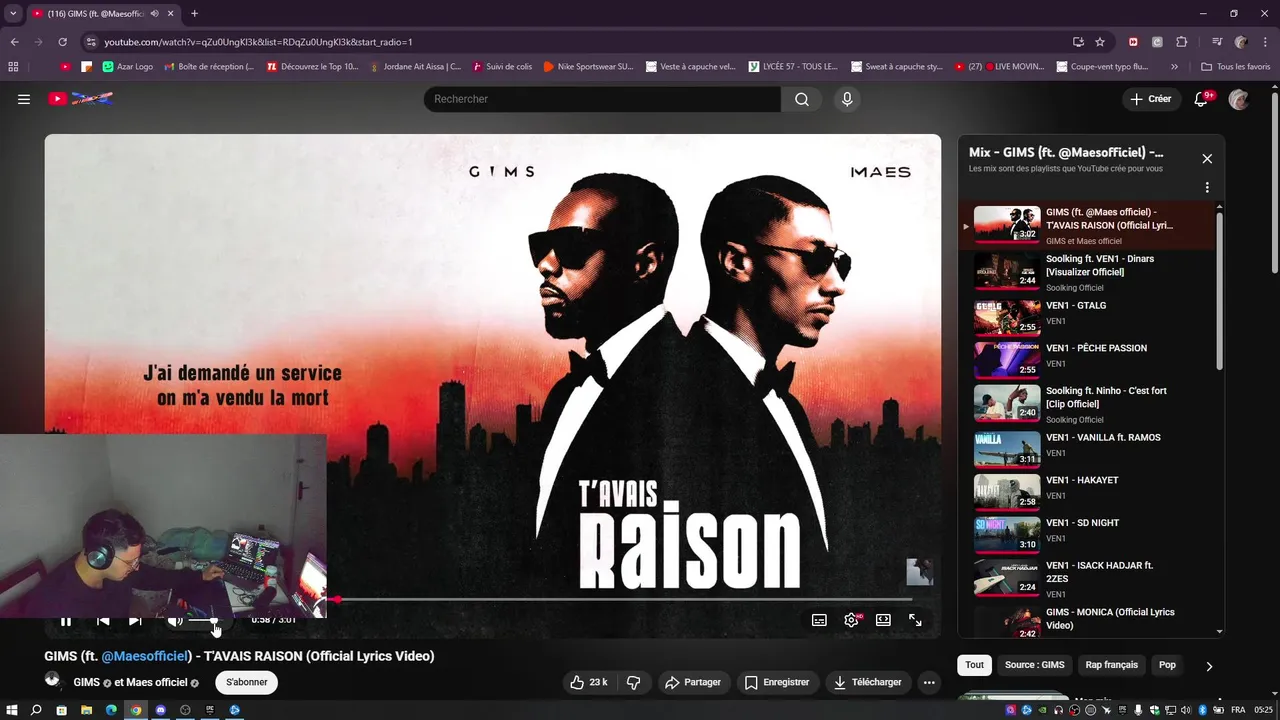This screenshot has height=720, width=1280.
Task: Save the video with Enregistrer
Action: point(777,682)
